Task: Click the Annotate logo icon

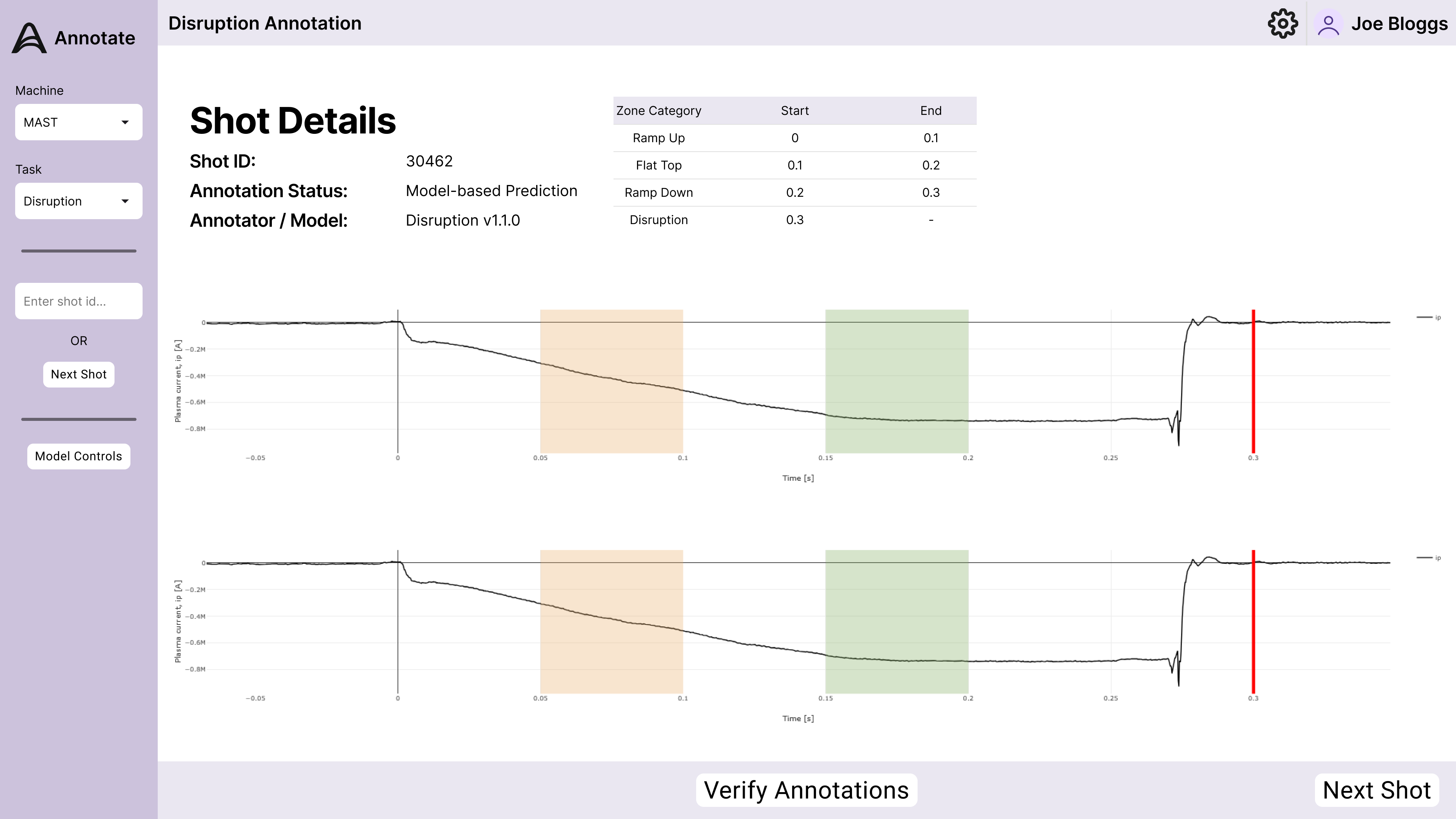Action: click(30, 38)
